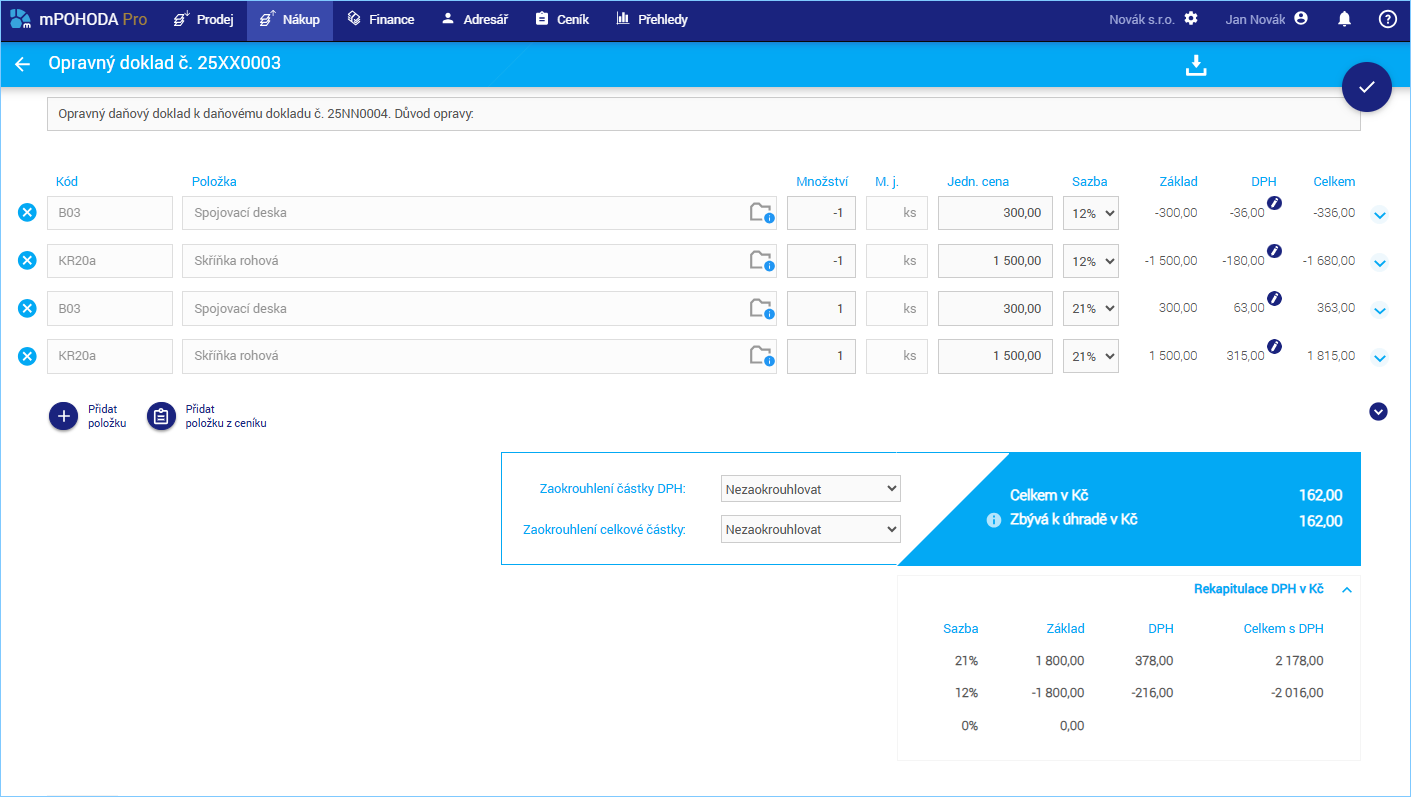The image size is (1411, 797).
Task: Click the clipboard icon Přidat položku z ceníku
Action: (161, 416)
